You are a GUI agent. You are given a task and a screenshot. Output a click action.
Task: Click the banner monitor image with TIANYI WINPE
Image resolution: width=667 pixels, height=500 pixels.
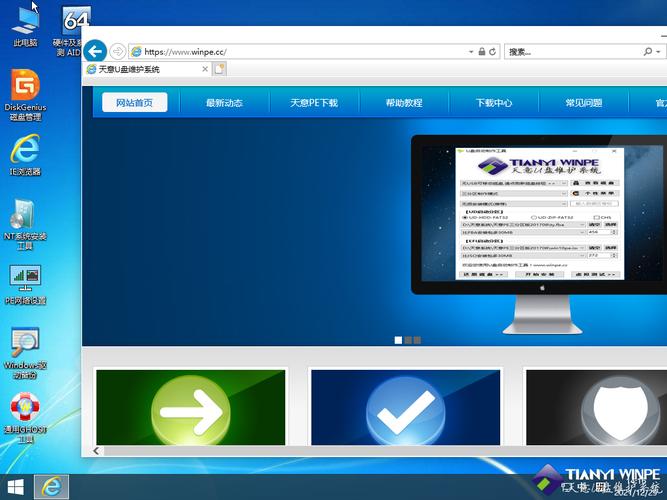point(539,234)
